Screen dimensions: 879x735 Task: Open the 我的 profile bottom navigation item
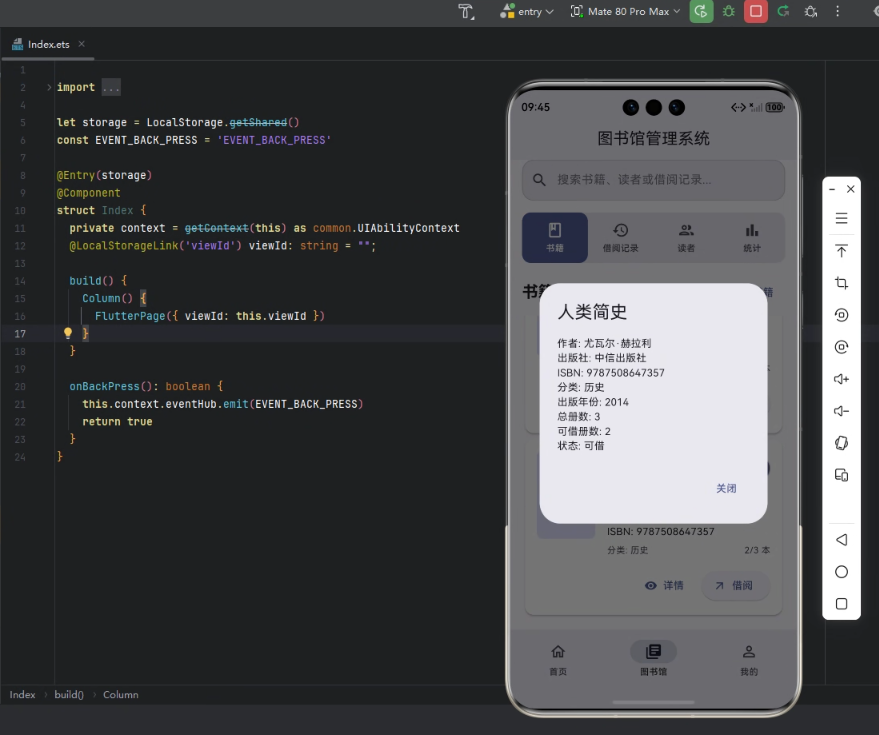pyautogui.click(x=749, y=659)
